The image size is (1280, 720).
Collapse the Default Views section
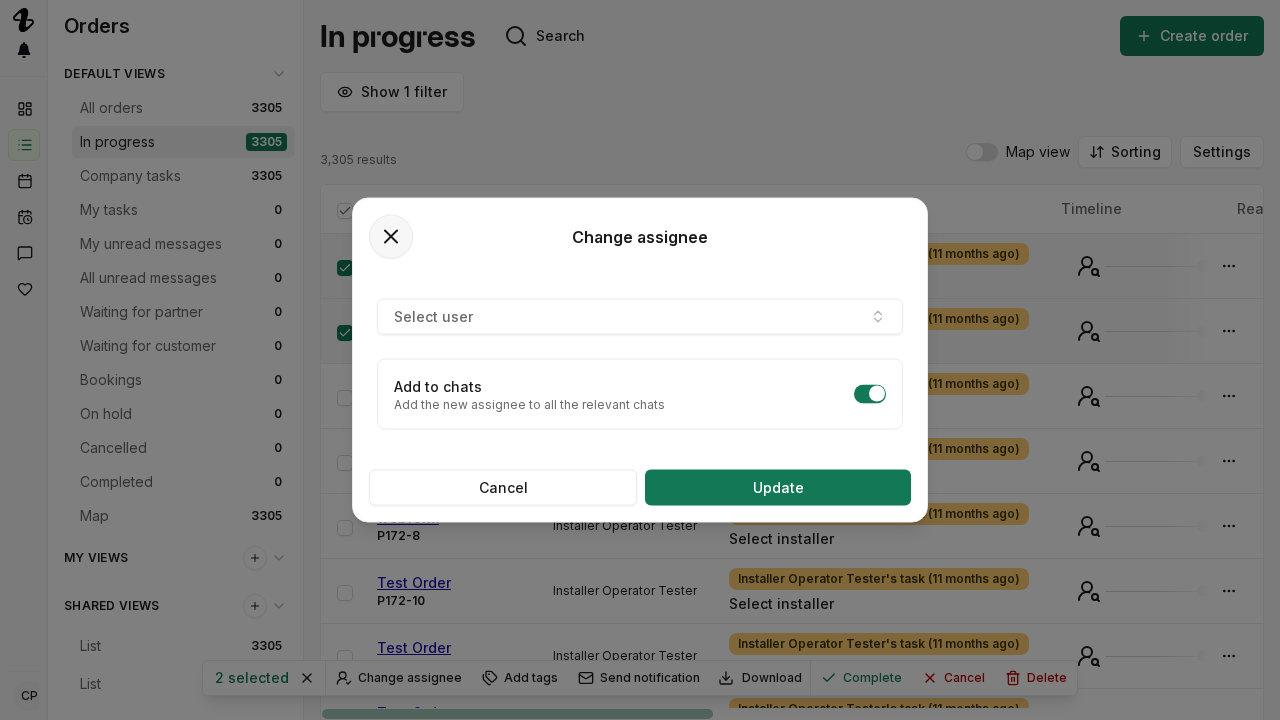point(279,74)
